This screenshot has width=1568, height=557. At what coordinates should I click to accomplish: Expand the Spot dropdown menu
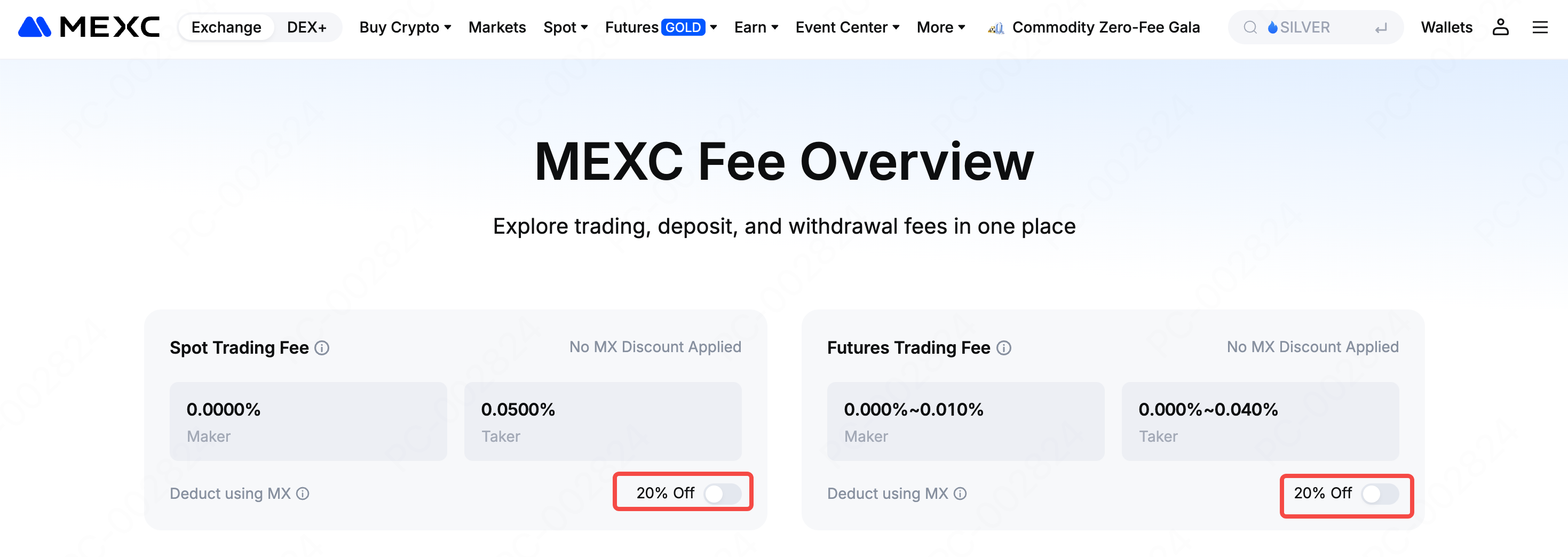[565, 27]
